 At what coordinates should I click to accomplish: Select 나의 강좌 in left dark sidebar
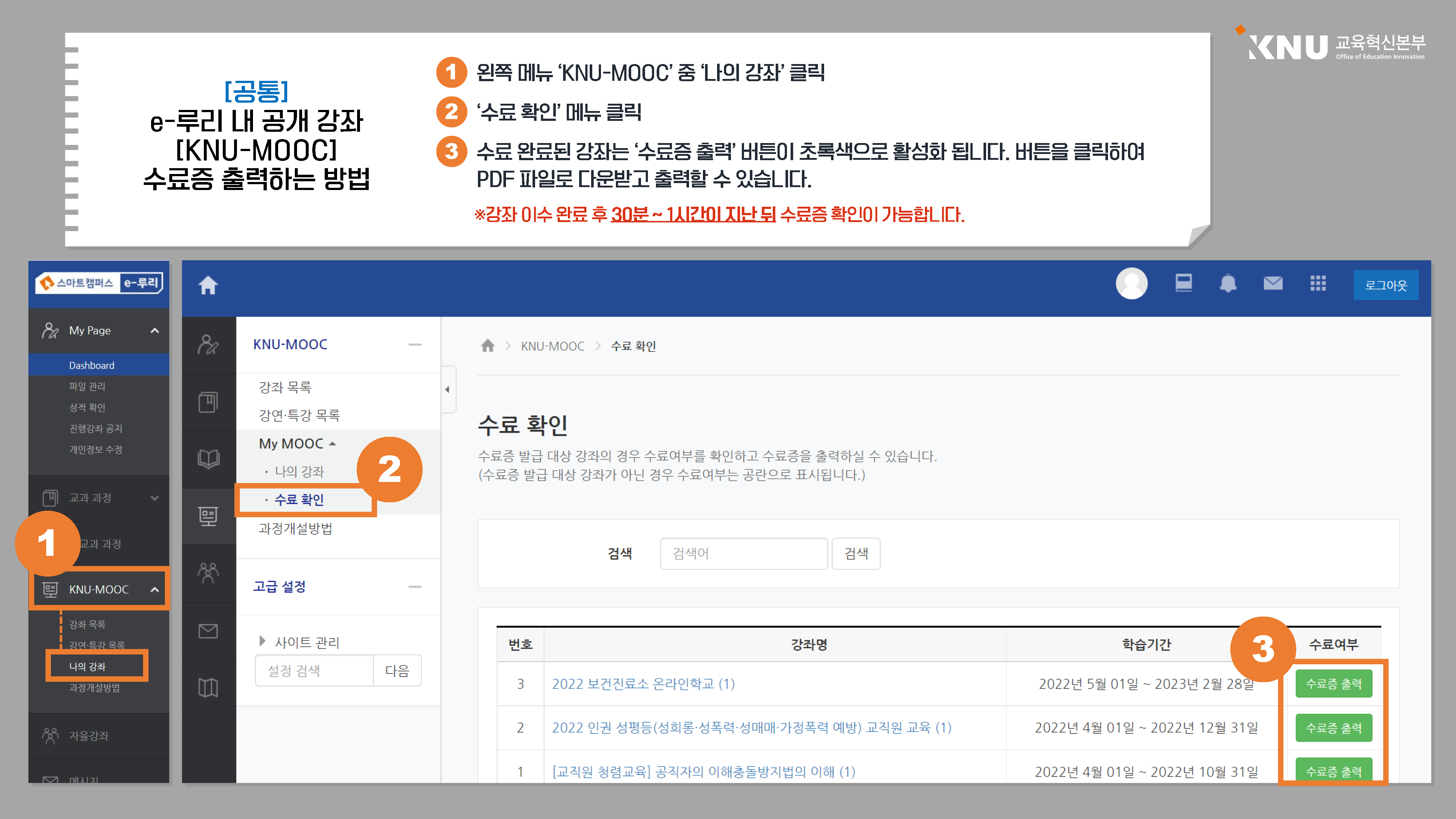[x=88, y=666]
